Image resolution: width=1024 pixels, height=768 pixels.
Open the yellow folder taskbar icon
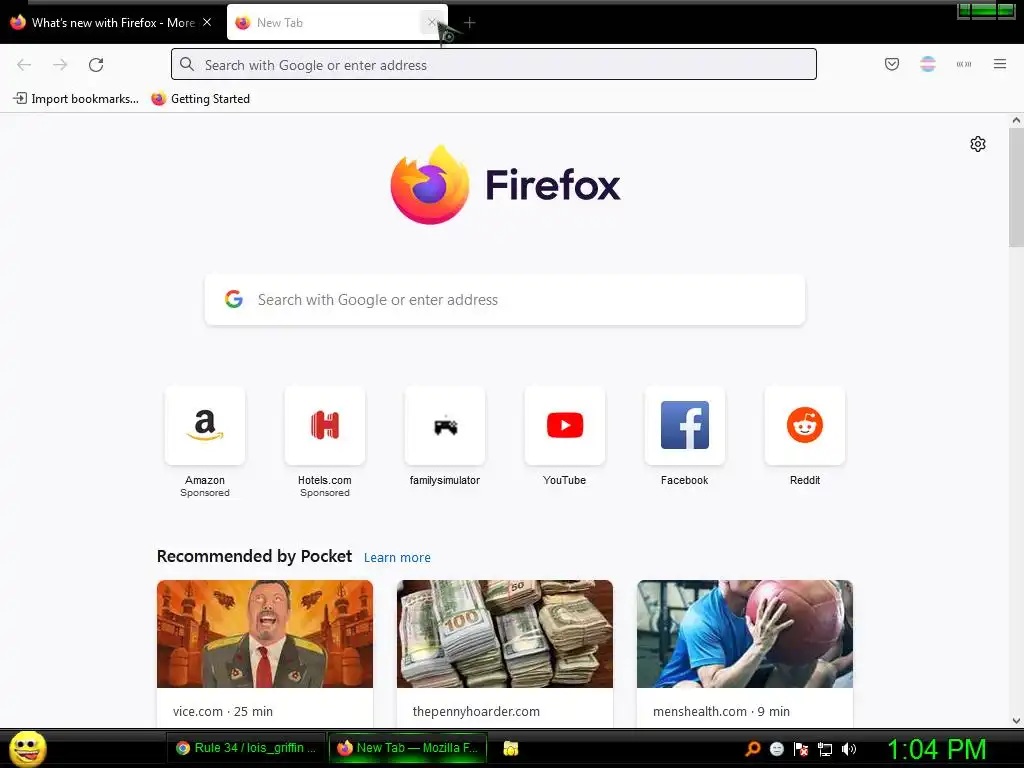511,748
